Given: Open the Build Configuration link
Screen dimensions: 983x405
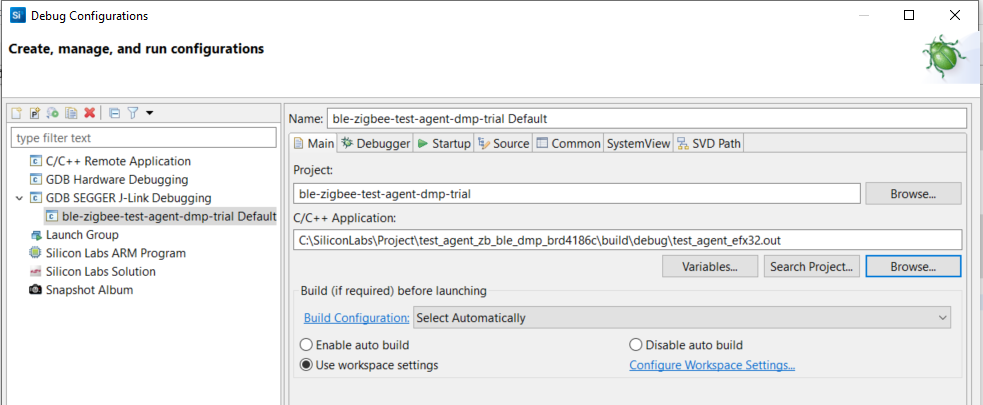Looking at the screenshot, I should tap(357, 318).
